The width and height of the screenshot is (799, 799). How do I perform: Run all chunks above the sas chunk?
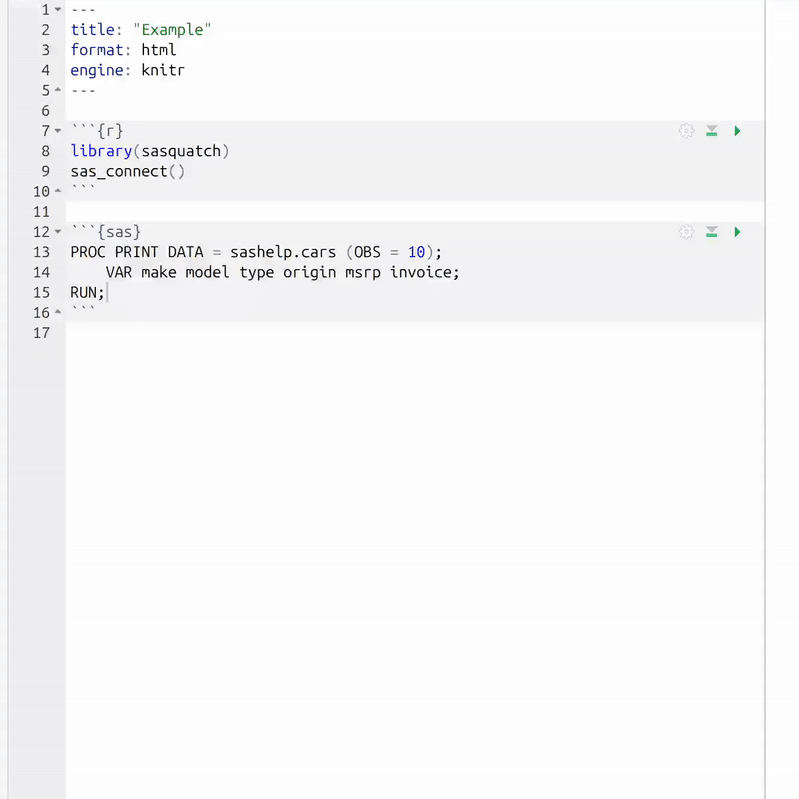[x=712, y=232]
